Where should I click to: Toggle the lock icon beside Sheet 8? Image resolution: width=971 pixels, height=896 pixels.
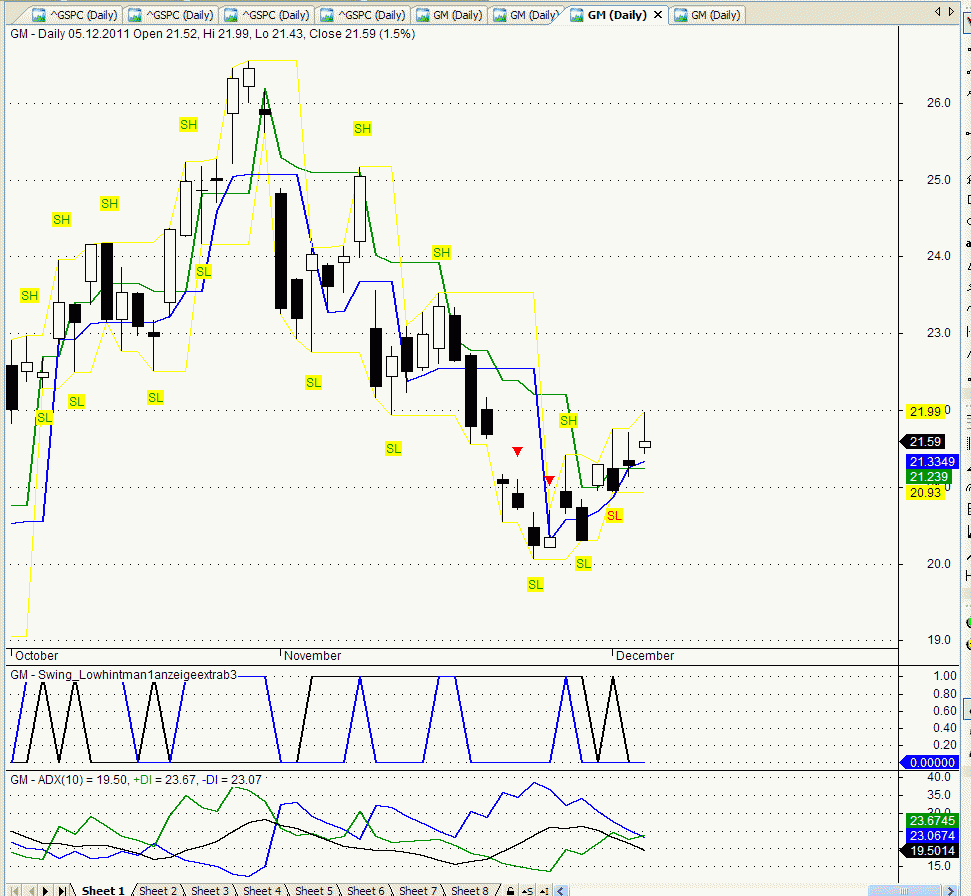point(510,890)
